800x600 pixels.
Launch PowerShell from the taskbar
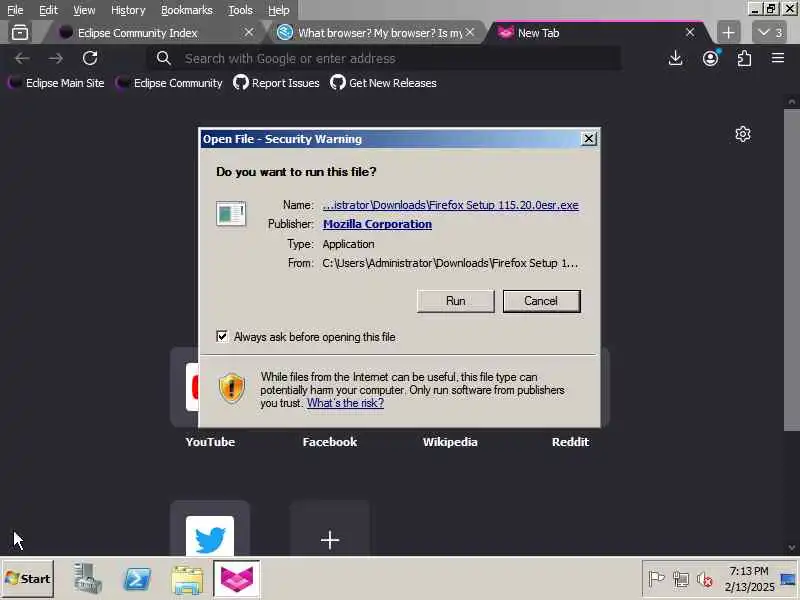pos(137,579)
